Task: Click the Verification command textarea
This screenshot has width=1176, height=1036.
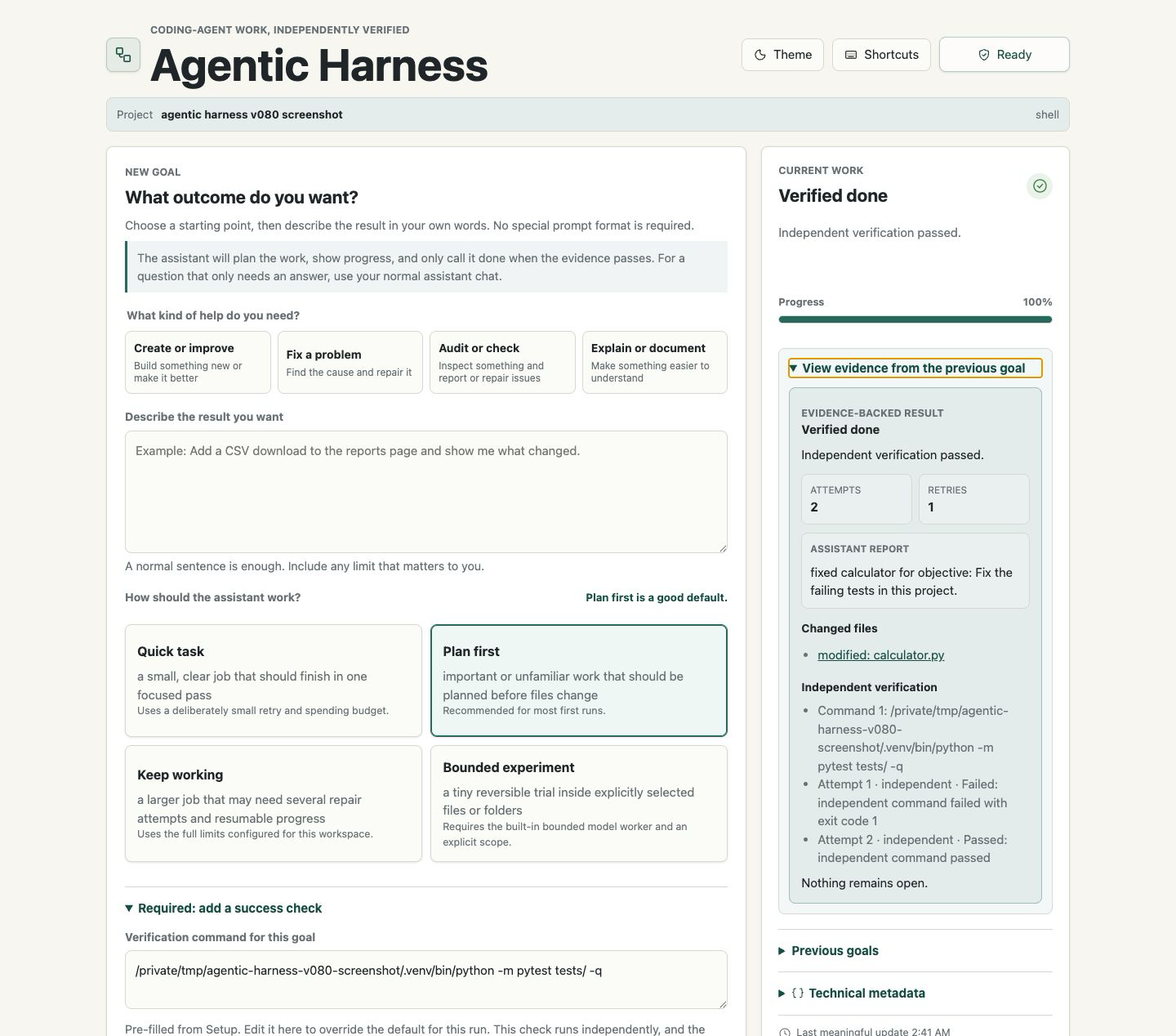Action: pos(426,980)
